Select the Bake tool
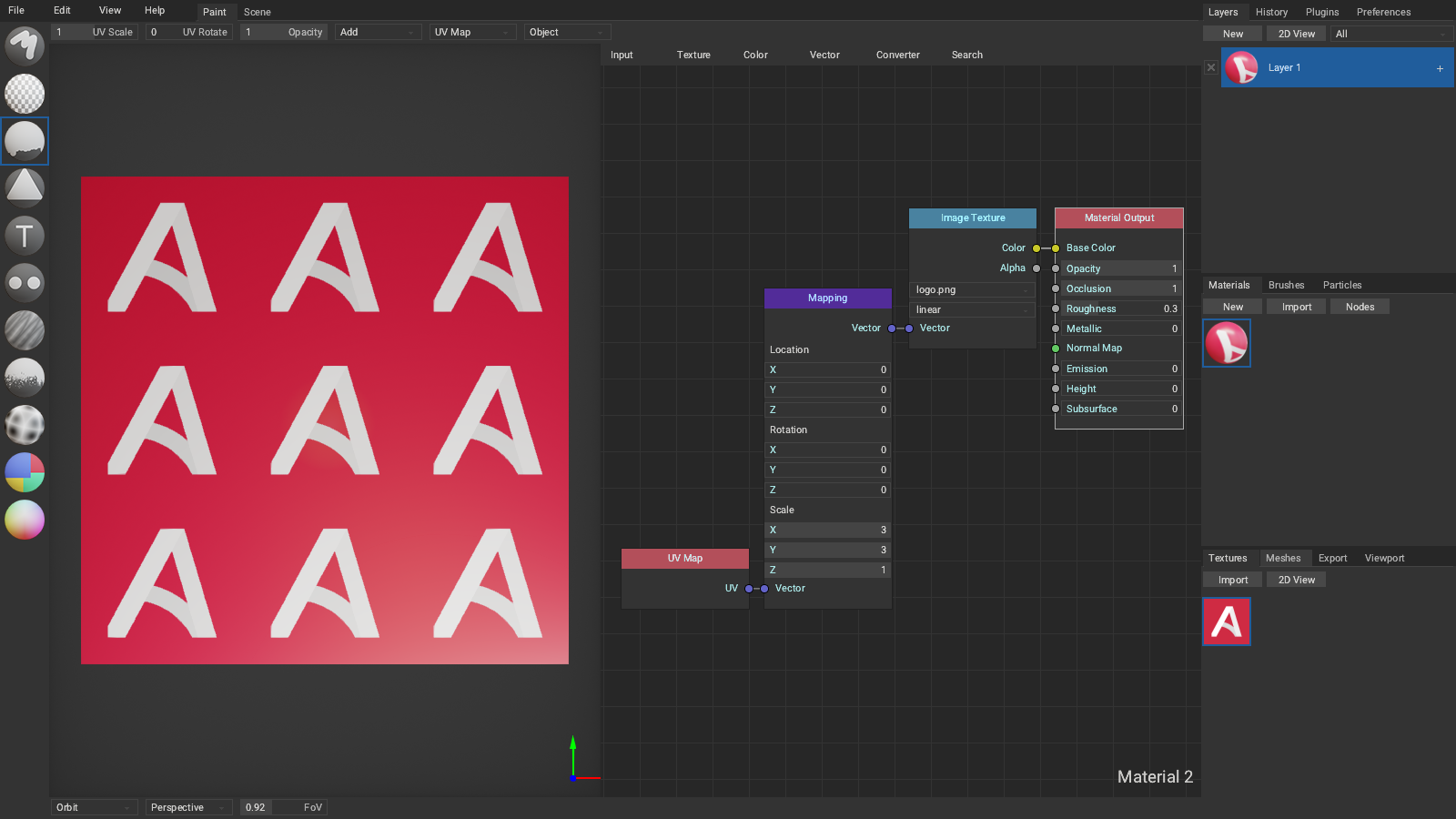The width and height of the screenshot is (1456, 819). tap(25, 425)
